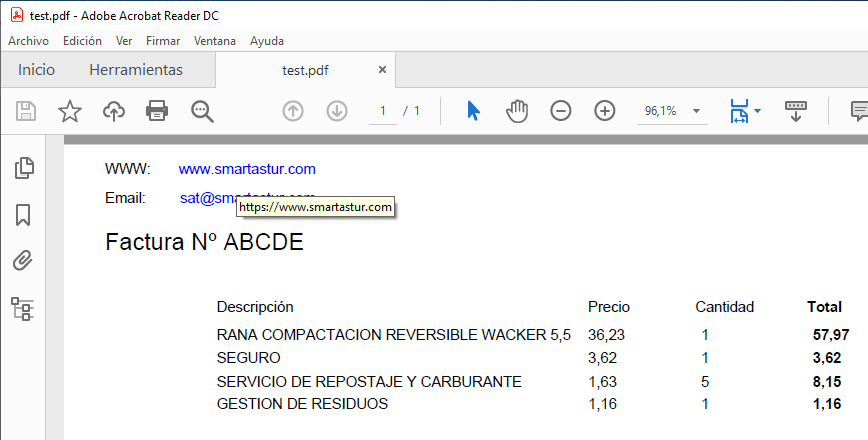Zoom in with the plus button
The image size is (868, 440).
point(604,111)
